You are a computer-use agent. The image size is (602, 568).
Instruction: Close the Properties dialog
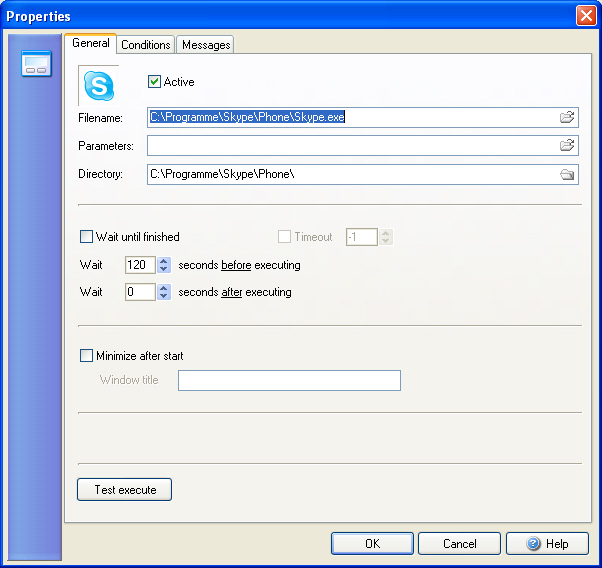tap(586, 16)
